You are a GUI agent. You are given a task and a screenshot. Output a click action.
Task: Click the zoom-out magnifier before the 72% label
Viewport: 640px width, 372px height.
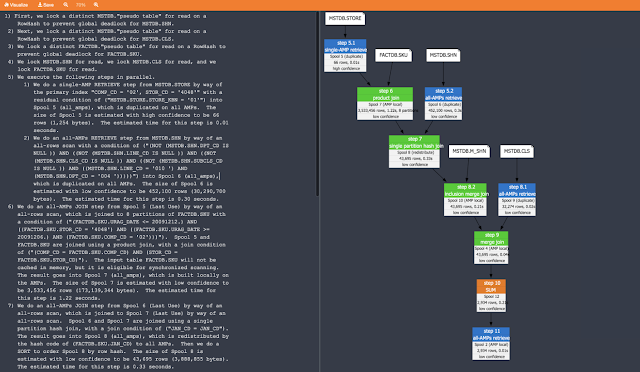coord(66,5)
